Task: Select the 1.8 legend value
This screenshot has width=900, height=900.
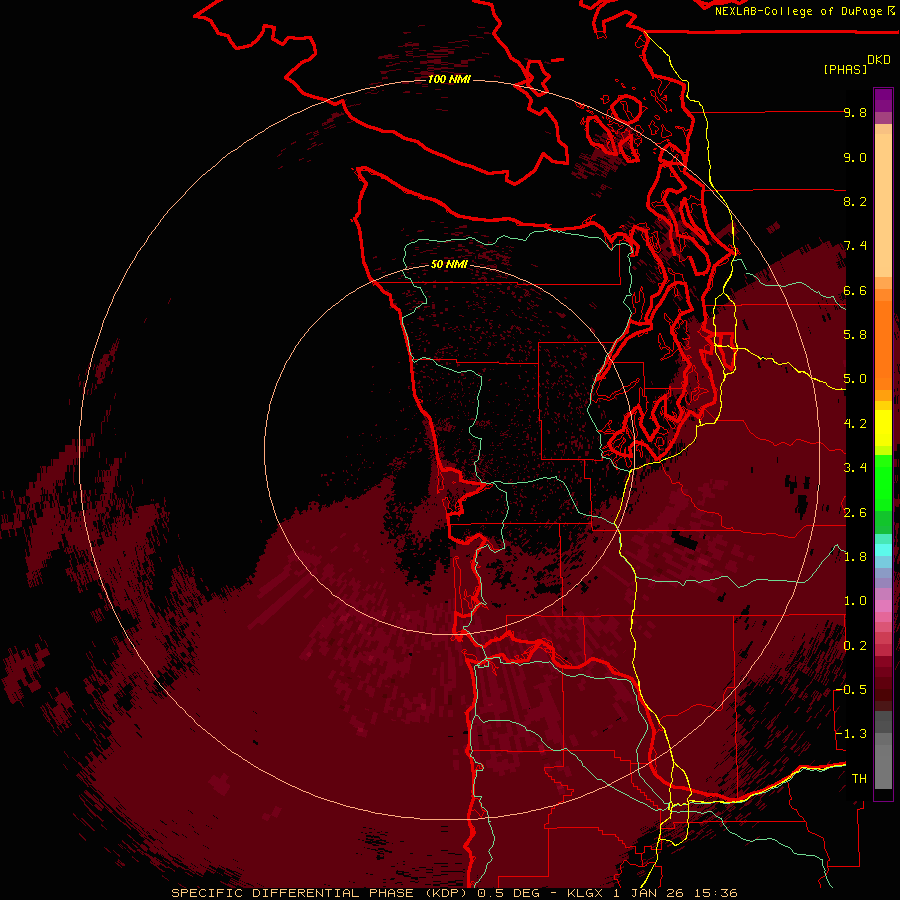Action: (855, 557)
